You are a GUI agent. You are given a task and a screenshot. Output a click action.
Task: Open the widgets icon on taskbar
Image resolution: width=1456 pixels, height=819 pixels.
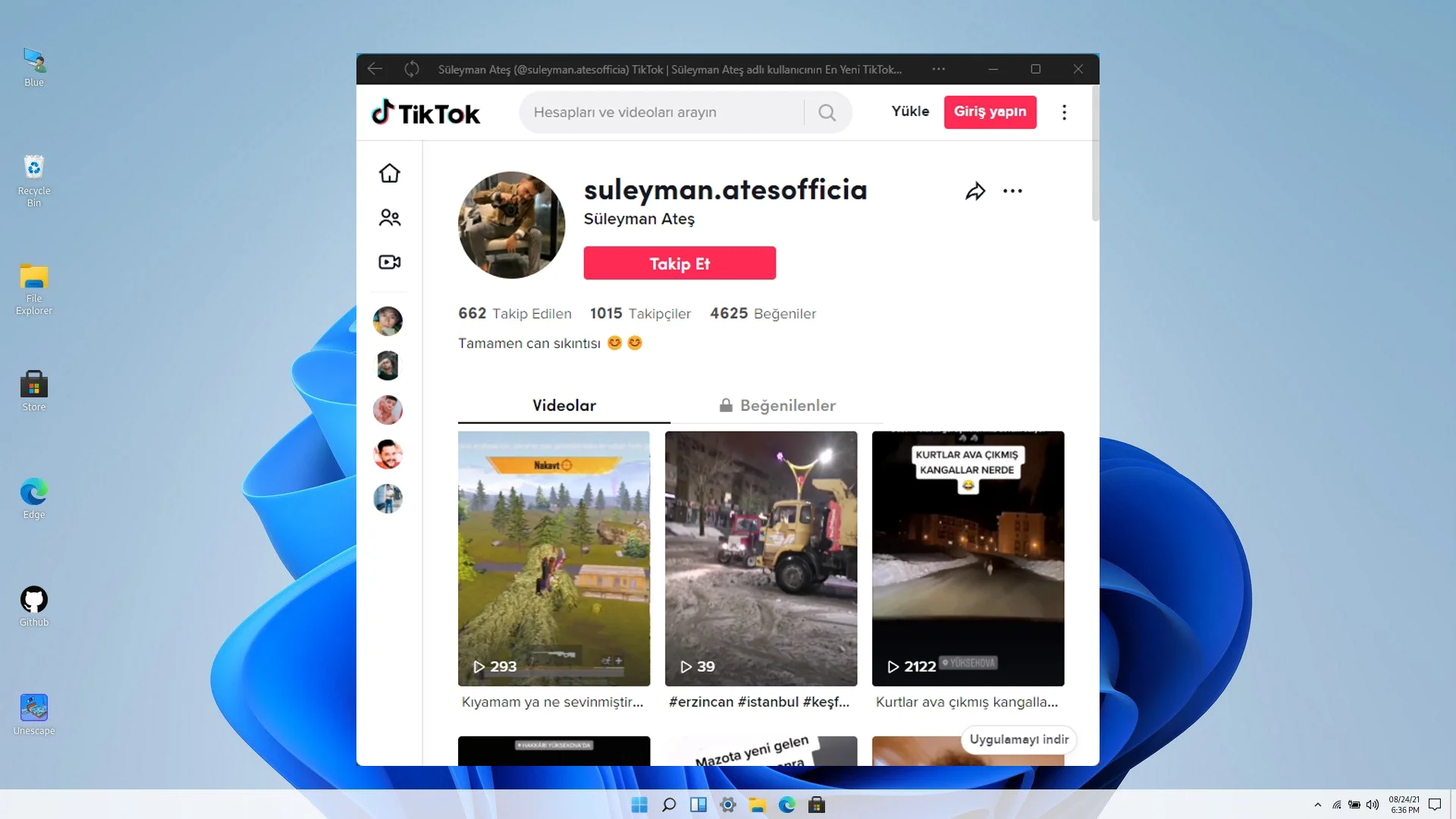click(698, 805)
